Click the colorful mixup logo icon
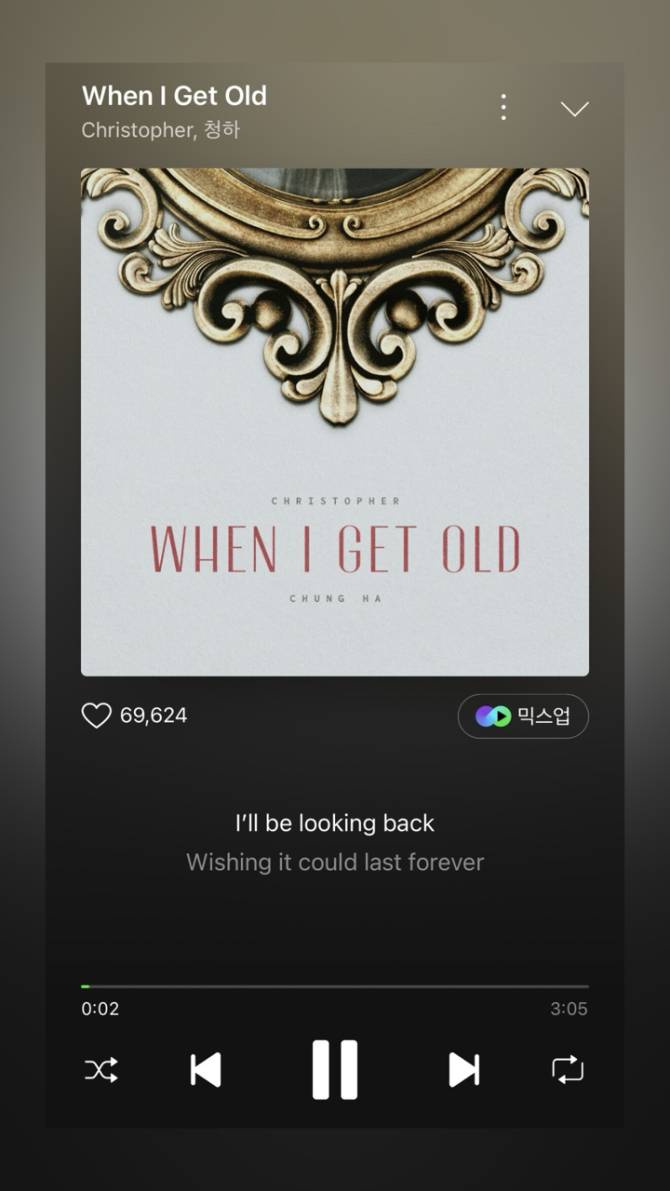670x1191 pixels. (x=493, y=716)
